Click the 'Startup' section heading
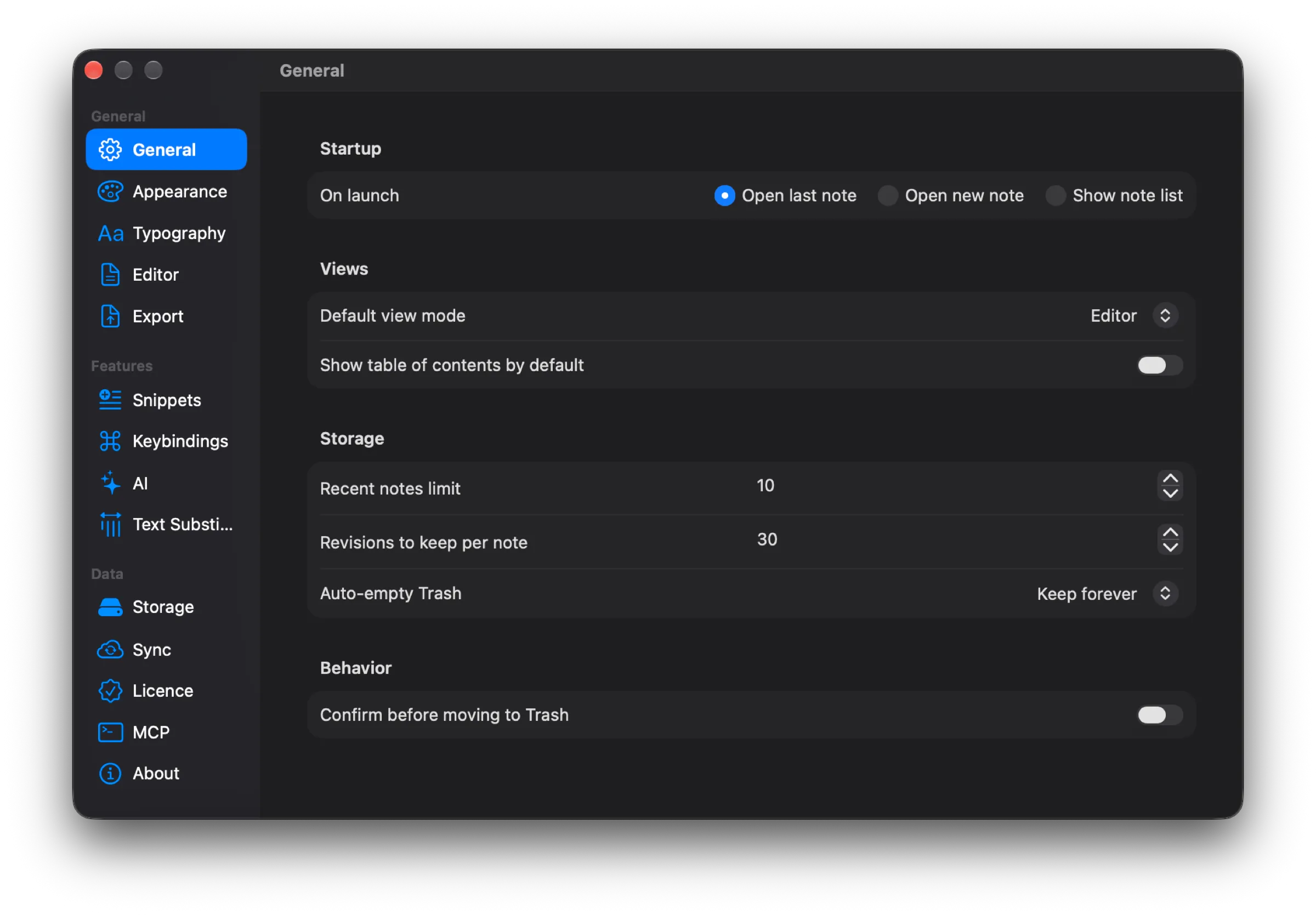The image size is (1316, 915). [x=350, y=149]
